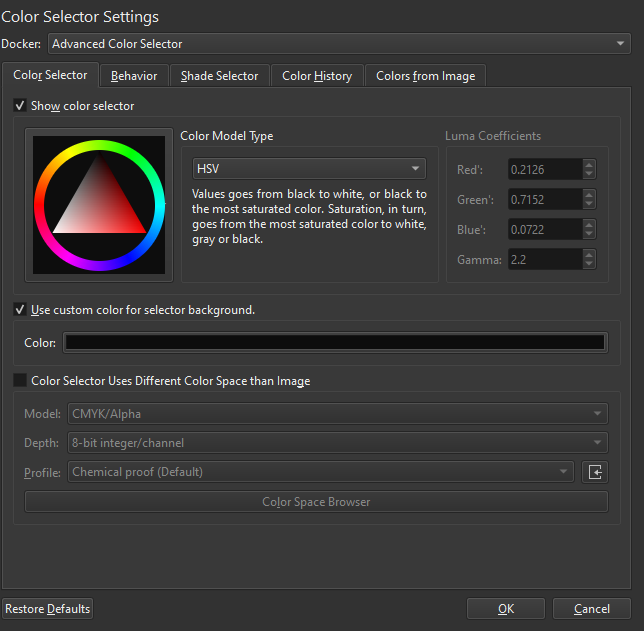Viewport: 644px width, 631px height.
Task: Click the Blue' luma coefficient field
Action: click(x=545, y=229)
